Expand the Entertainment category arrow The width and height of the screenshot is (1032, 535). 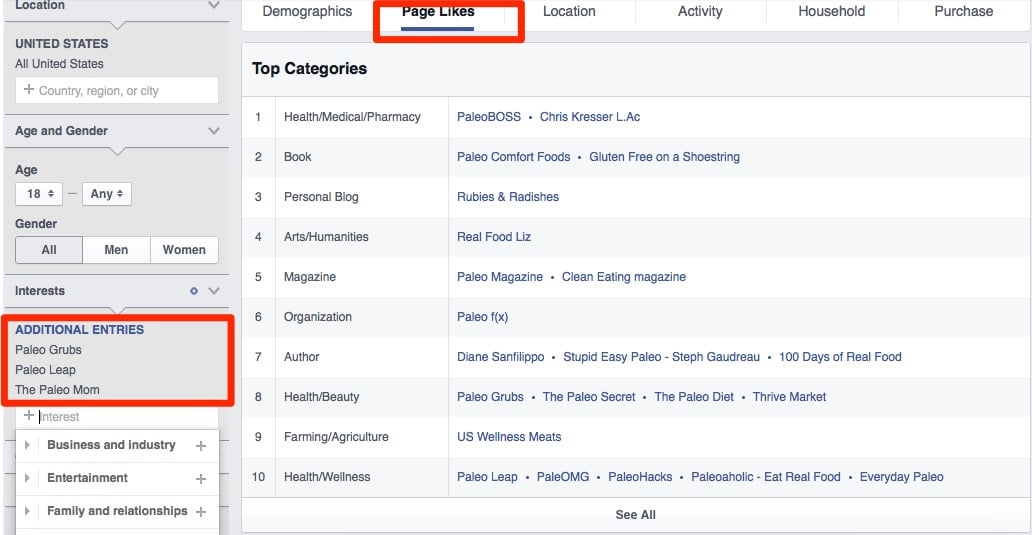pyautogui.click(x=28, y=479)
